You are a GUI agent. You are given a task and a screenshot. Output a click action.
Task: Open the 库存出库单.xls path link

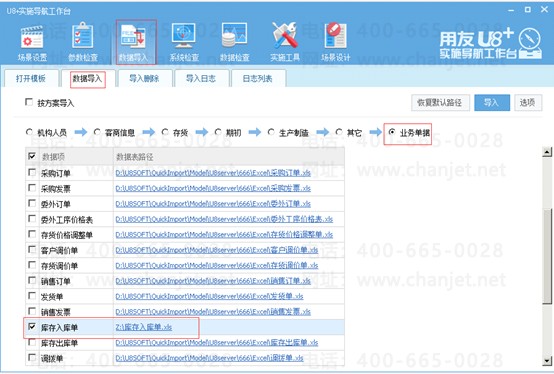[217, 343]
